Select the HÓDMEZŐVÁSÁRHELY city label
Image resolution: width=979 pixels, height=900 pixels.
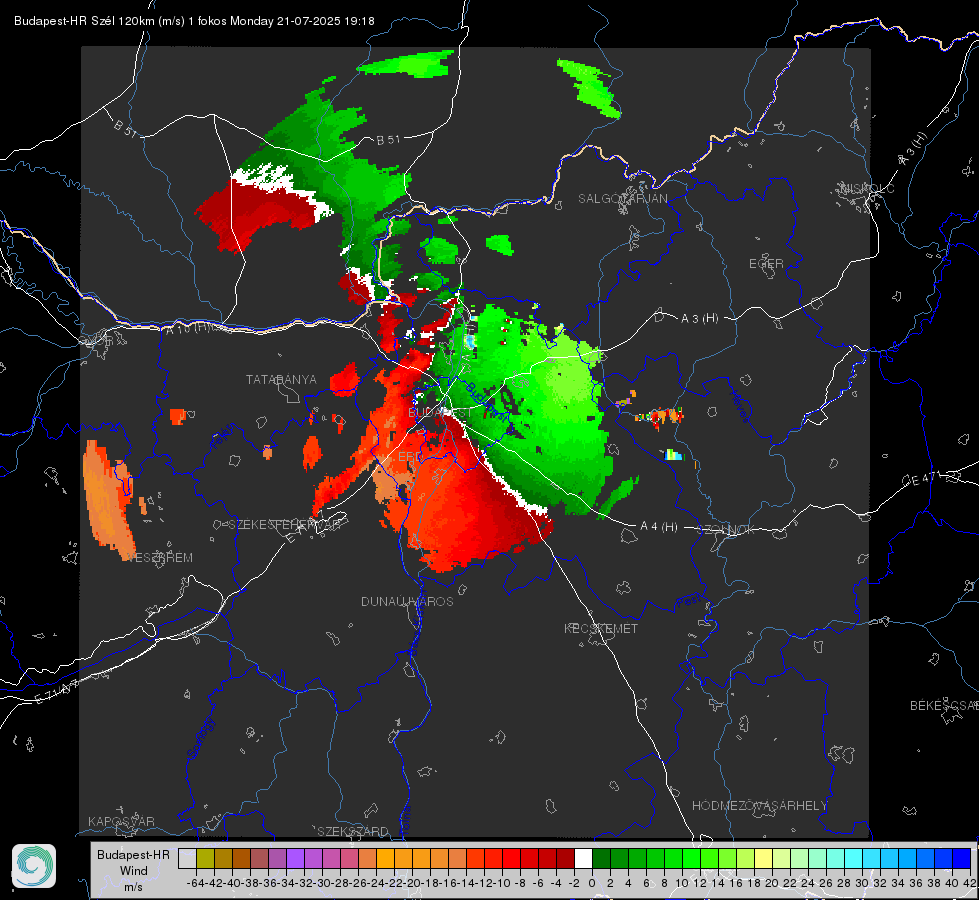tap(759, 806)
